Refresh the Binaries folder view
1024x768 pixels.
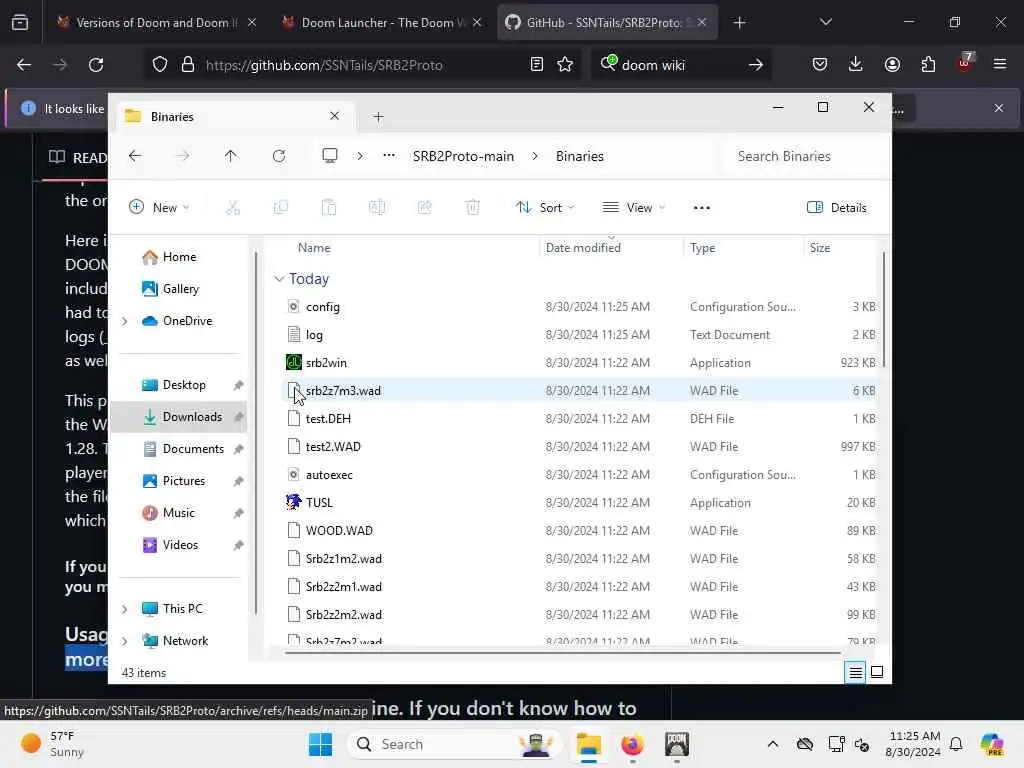click(x=279, y=156)
